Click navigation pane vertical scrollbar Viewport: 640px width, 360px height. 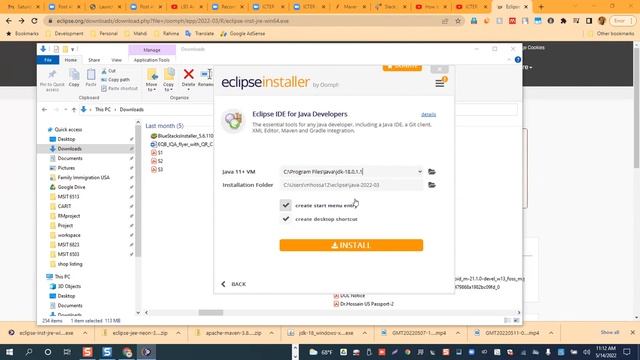tap(138, 192)
